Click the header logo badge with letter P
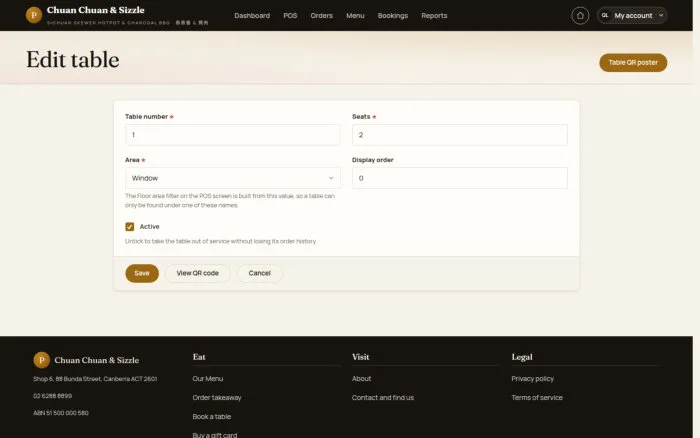 (33, 15)
